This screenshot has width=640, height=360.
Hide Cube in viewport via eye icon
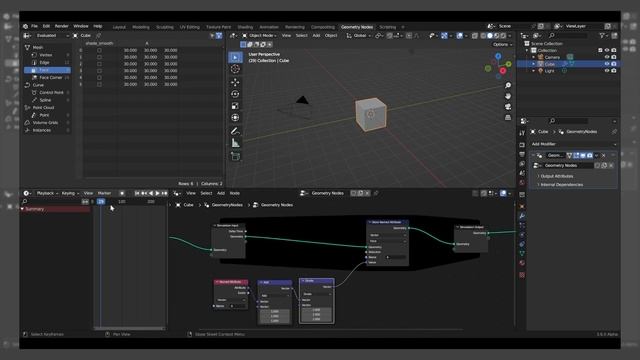coord(607,64)
